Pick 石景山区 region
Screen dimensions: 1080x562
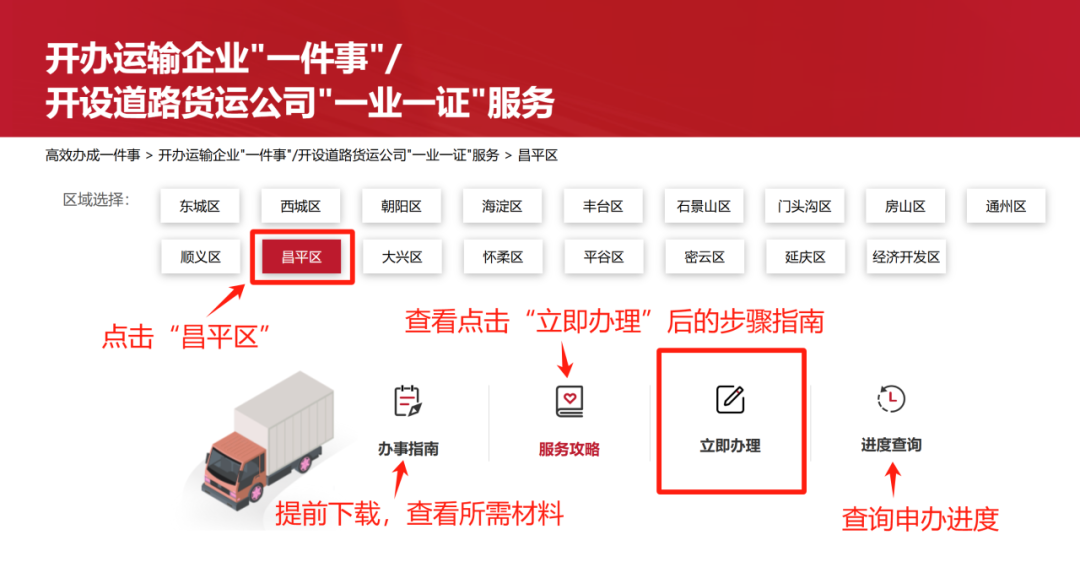point(703,206)
